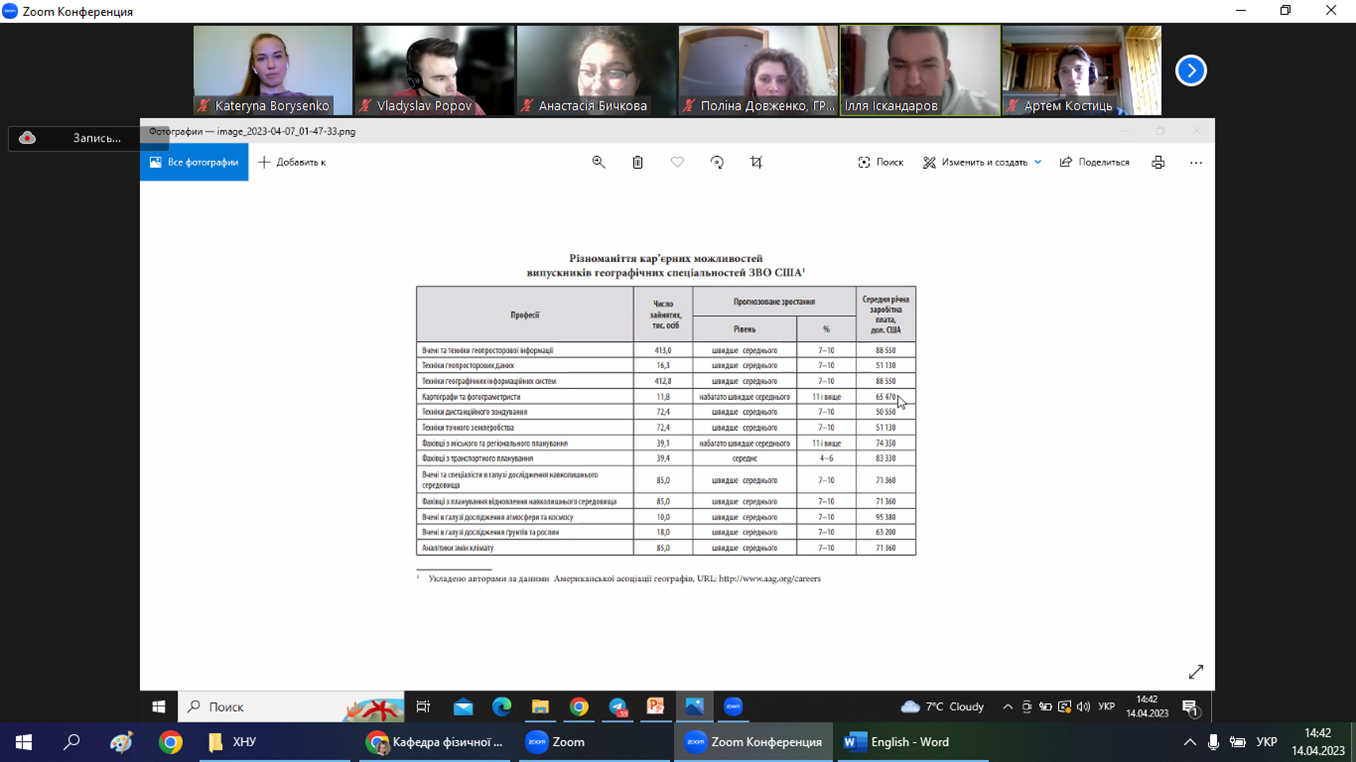Switch to 'English - Word' taskbar window
Image resolution: width=1356 pixels, height=762 pixels.
tap(897, 742)
